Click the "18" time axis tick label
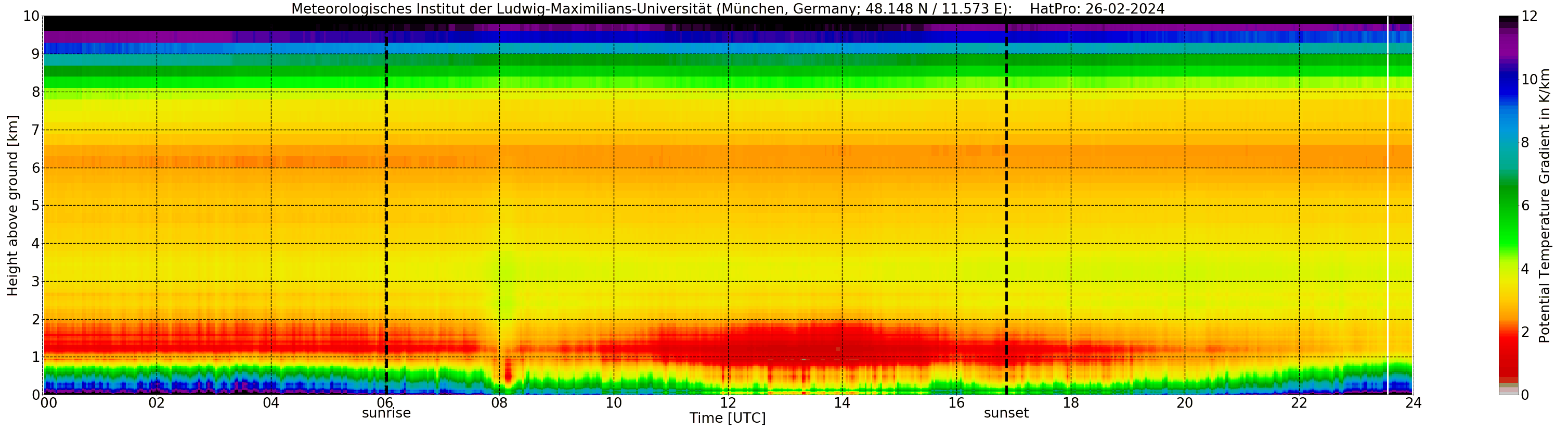Image resolution: width=1568 pixels, height=429 pixels. tap(1071, 403)
